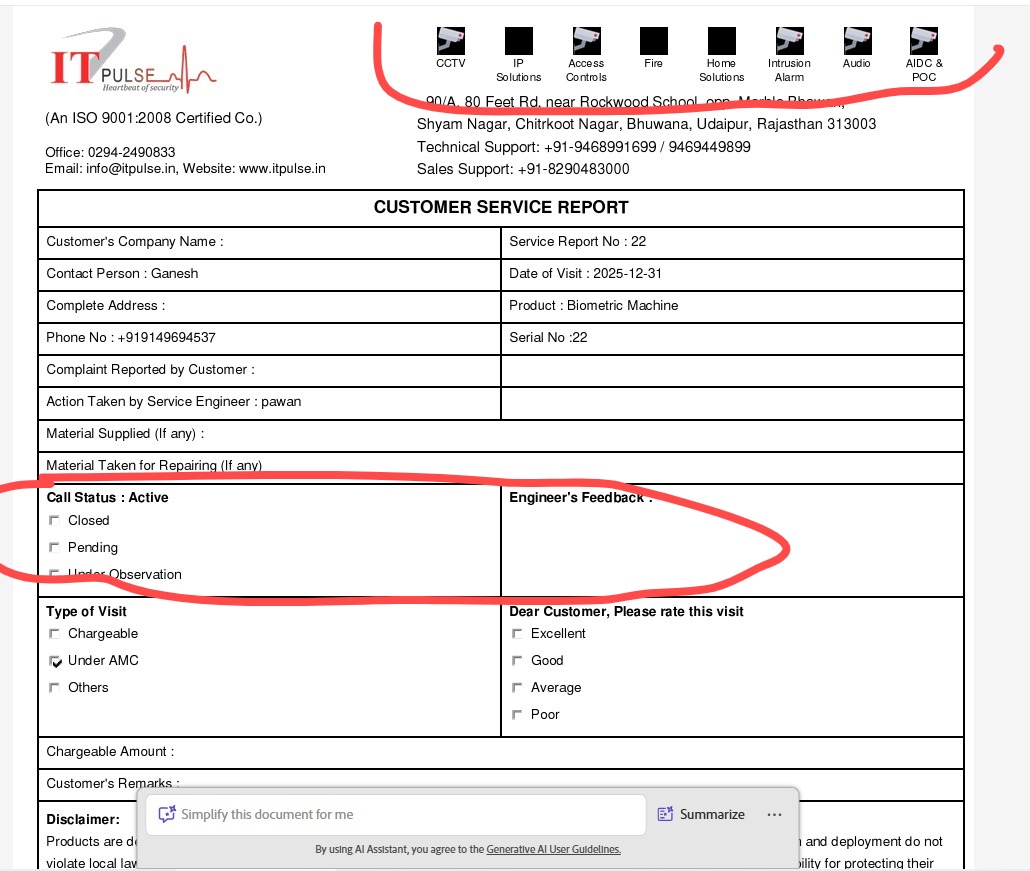Uncheck the Under AMC visit type
The height and width of the screenshot is (871, 1030).
(x=55, y=661)
